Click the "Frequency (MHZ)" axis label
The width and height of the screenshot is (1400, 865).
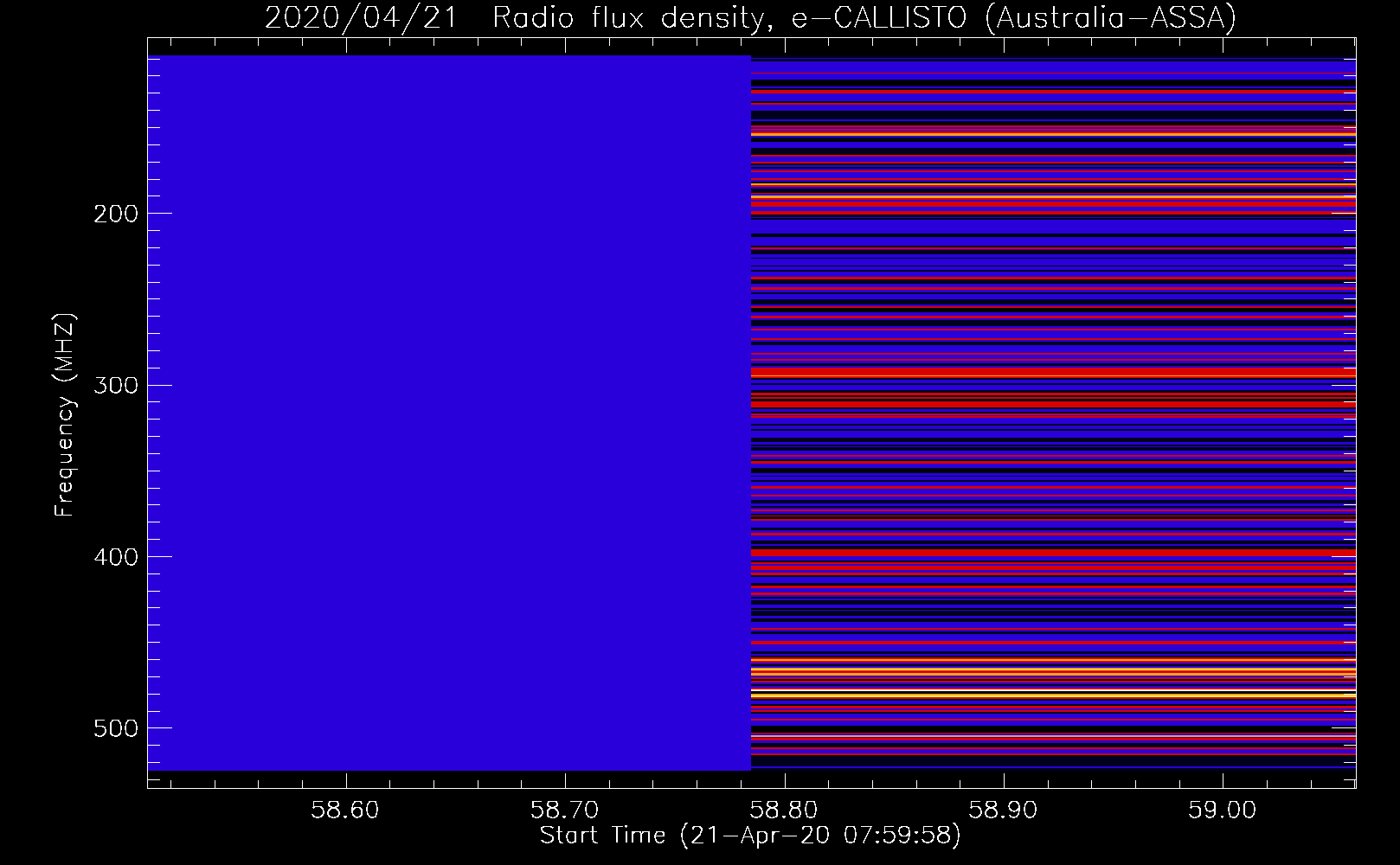coord(65,416)
